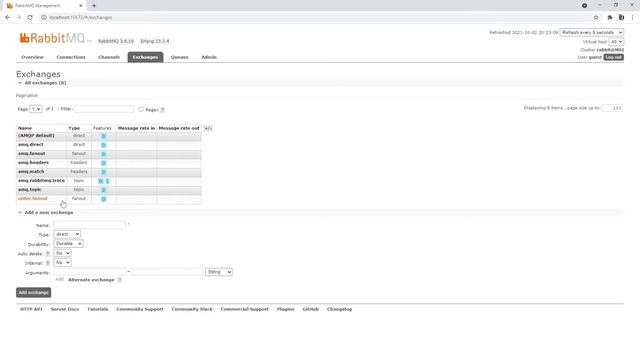
Task: Open the amq.rabbitmq.trace exchange link
Action: point(41,180)
